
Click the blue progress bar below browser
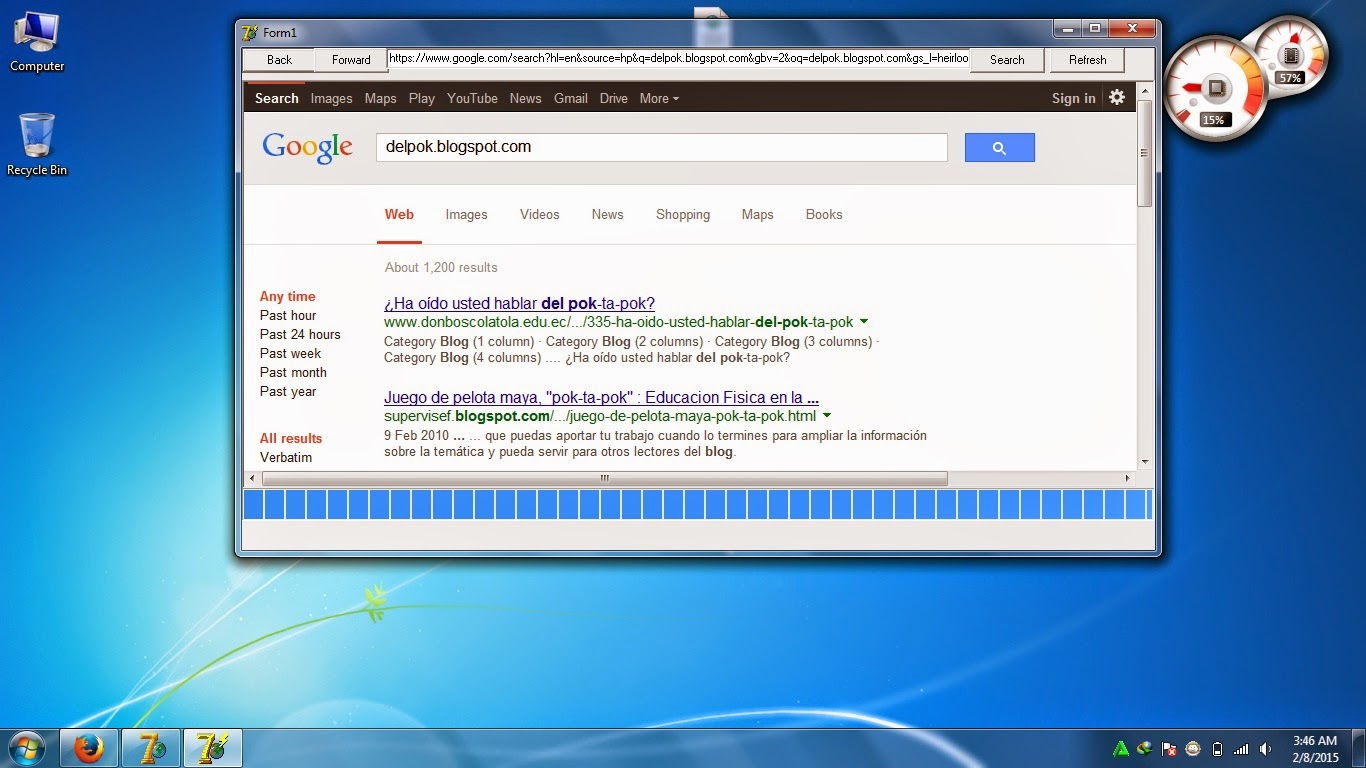pyautogui.click(x=698, y=504)
